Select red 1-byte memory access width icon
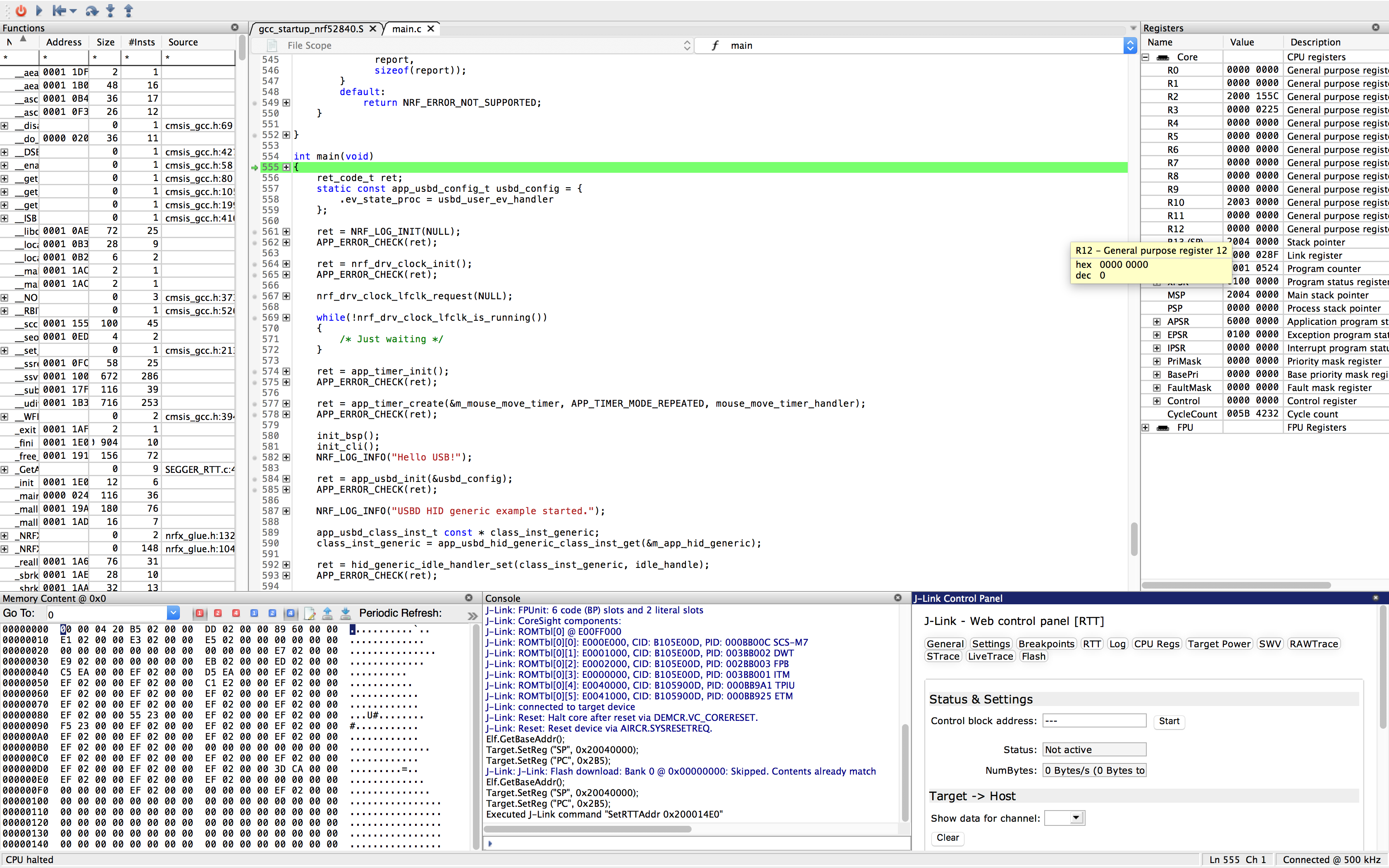The image size is (1389, 868). tap(199, 614)
